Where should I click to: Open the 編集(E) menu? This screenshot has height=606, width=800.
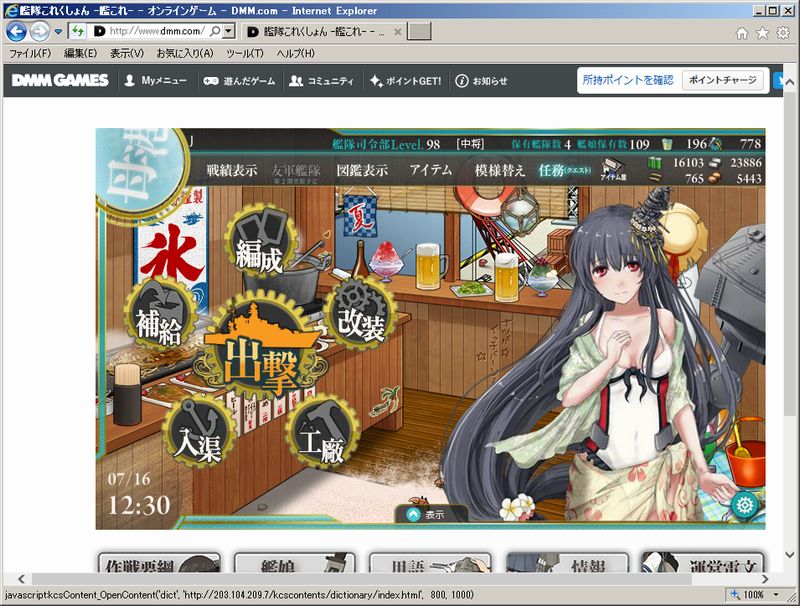pyautogui.click(x=80, y=53)
